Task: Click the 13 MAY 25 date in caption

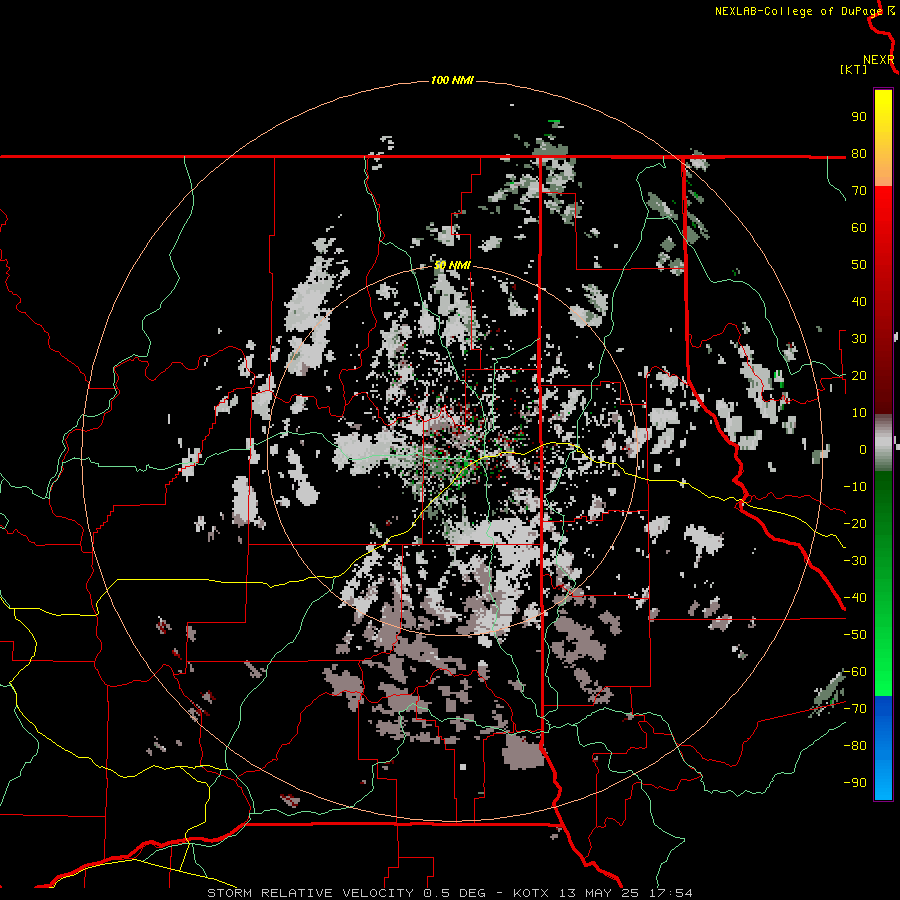Action: 599,893
